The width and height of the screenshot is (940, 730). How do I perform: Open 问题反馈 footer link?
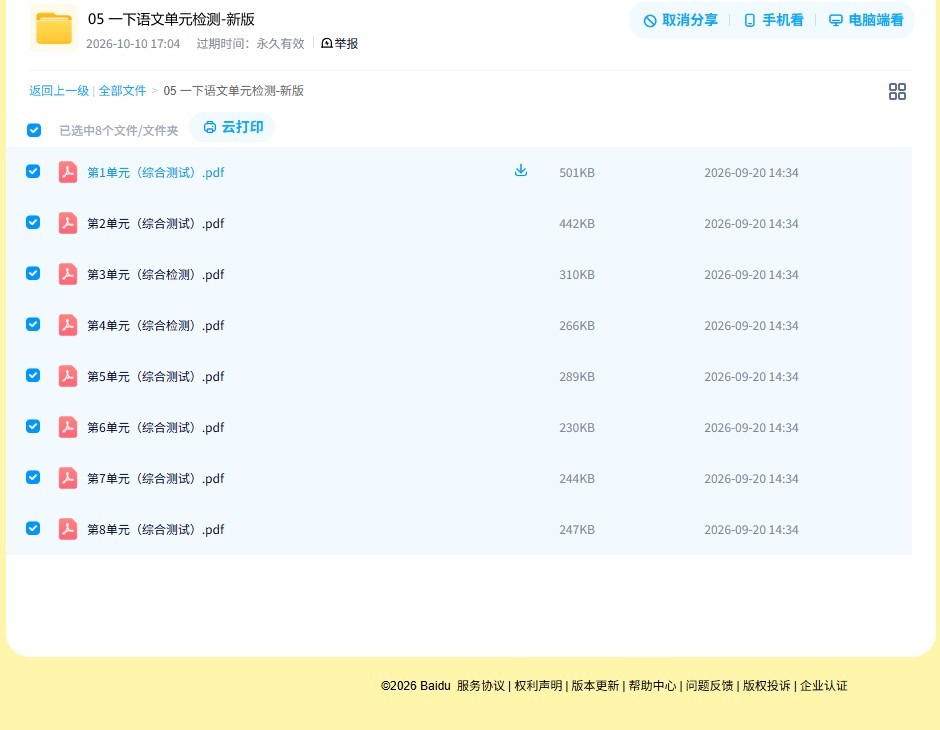tap(710, 686)
